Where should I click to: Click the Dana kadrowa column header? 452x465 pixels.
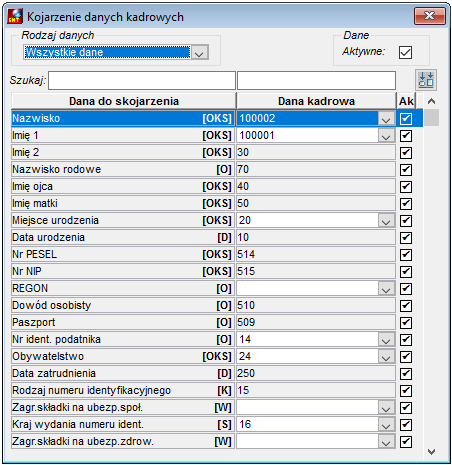(x=316, y=101)
